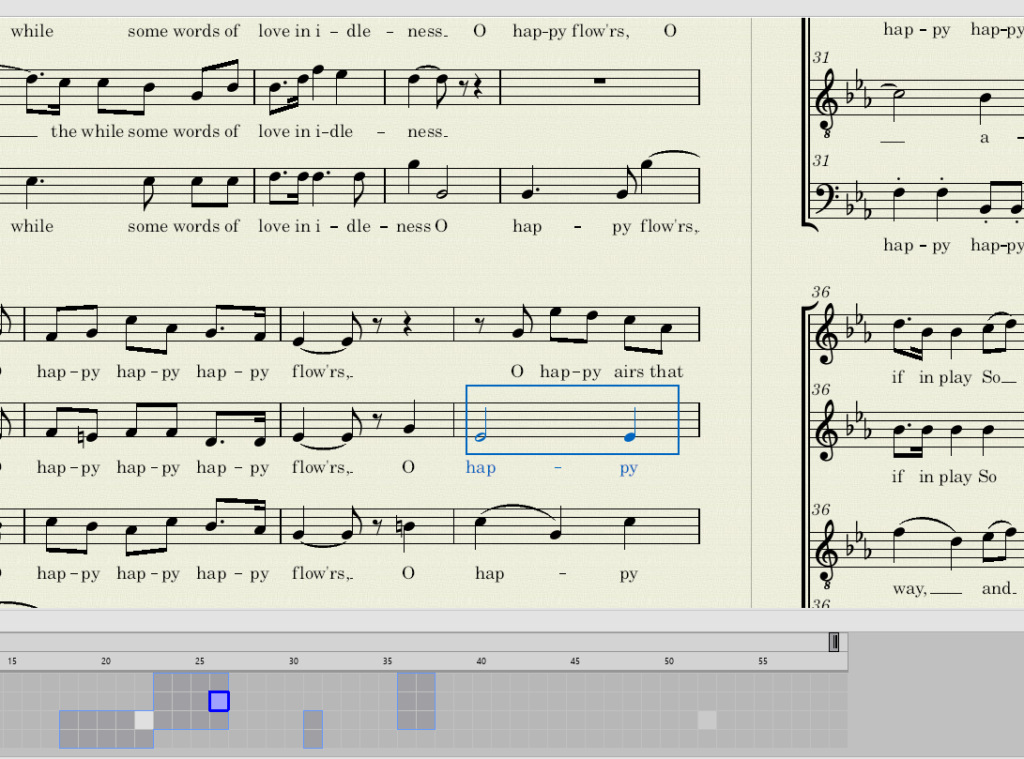The height and width of the screenshot is (759, 1024).
Task: Jump to measure 35 on the timeline ruler
Action: click(x=387, y=661)
